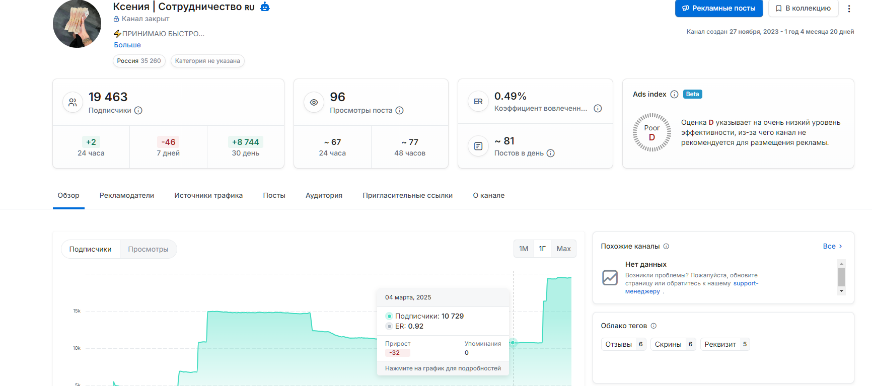
Task: Click the blue bot icon beside the channel name
Action: tap(265, 7)
